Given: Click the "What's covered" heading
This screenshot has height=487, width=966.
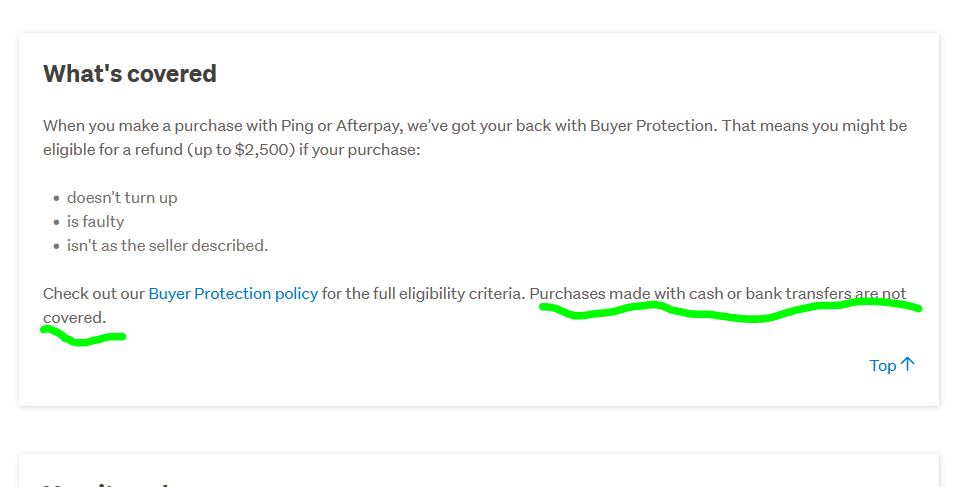Looking at the screenshot, I should (x=130, y=74).
